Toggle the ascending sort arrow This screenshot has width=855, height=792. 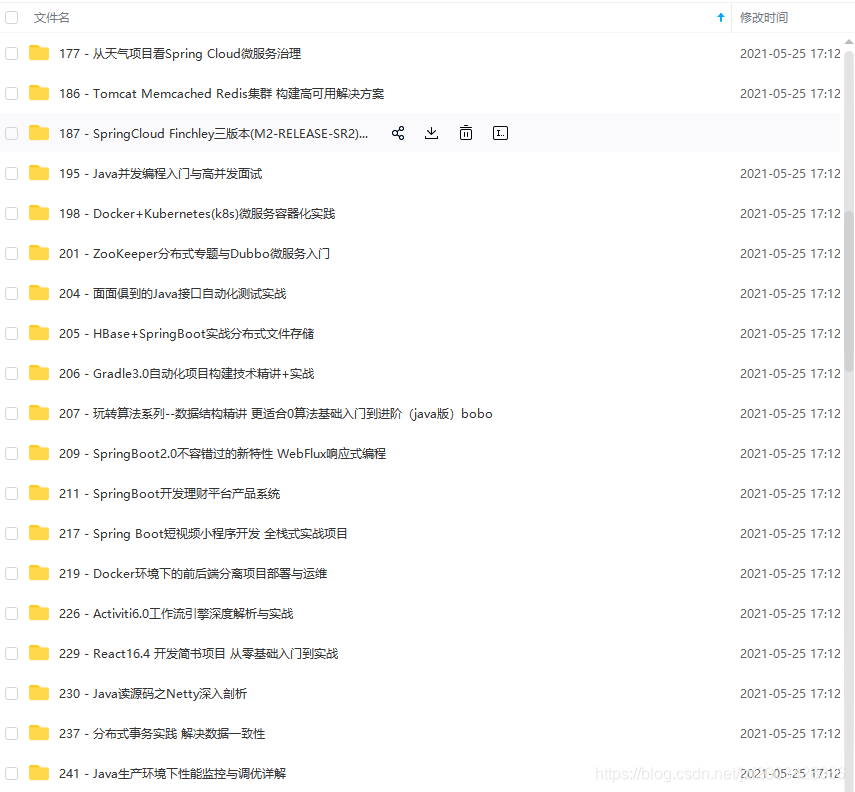[720, 17]
